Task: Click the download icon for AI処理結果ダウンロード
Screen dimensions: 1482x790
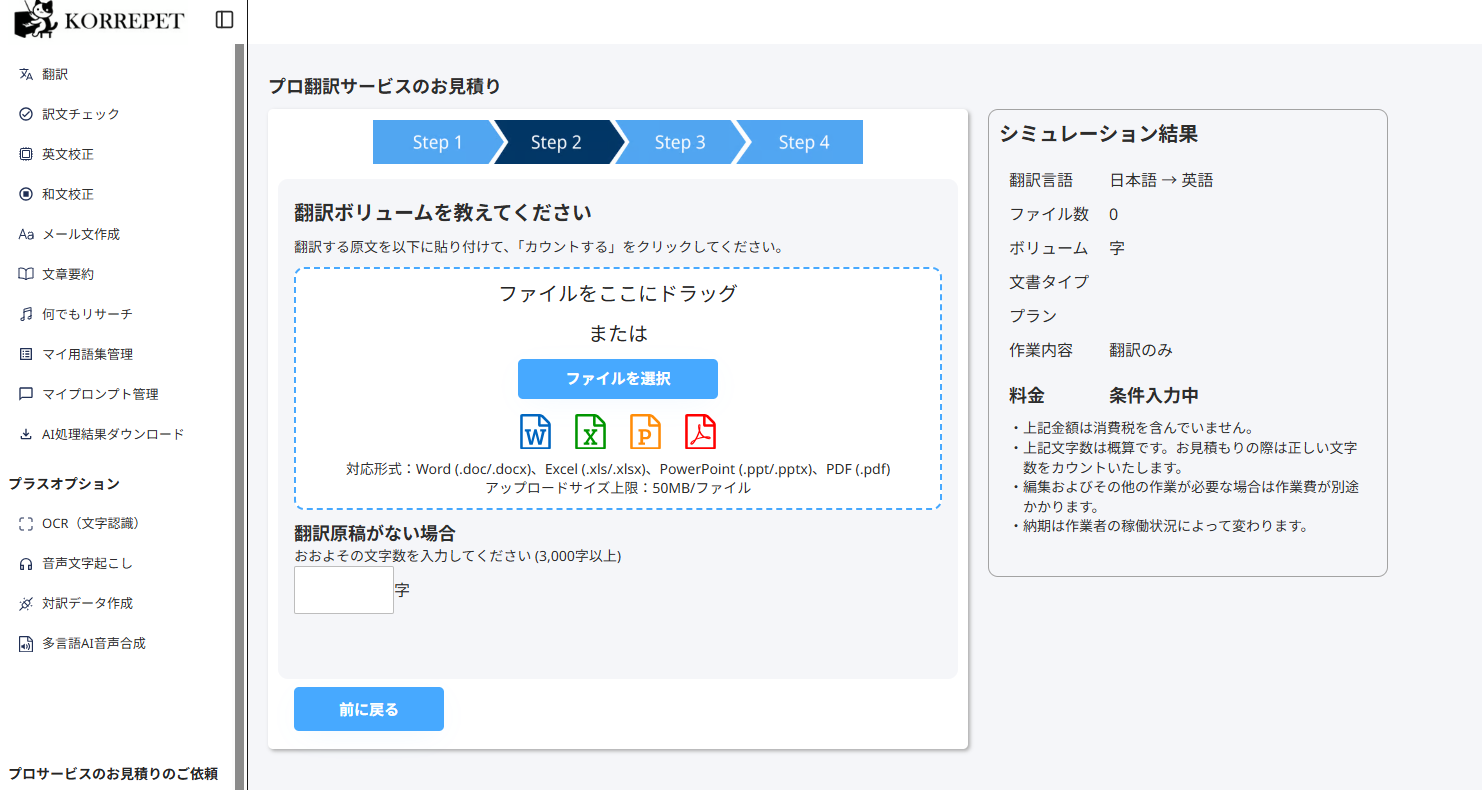Action: [26, 434]
